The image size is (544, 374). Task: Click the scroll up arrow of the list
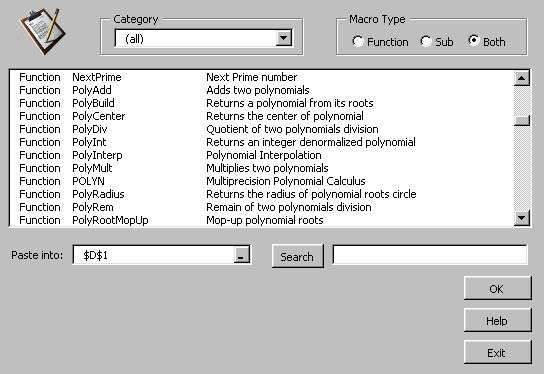(x=521, y=78)
